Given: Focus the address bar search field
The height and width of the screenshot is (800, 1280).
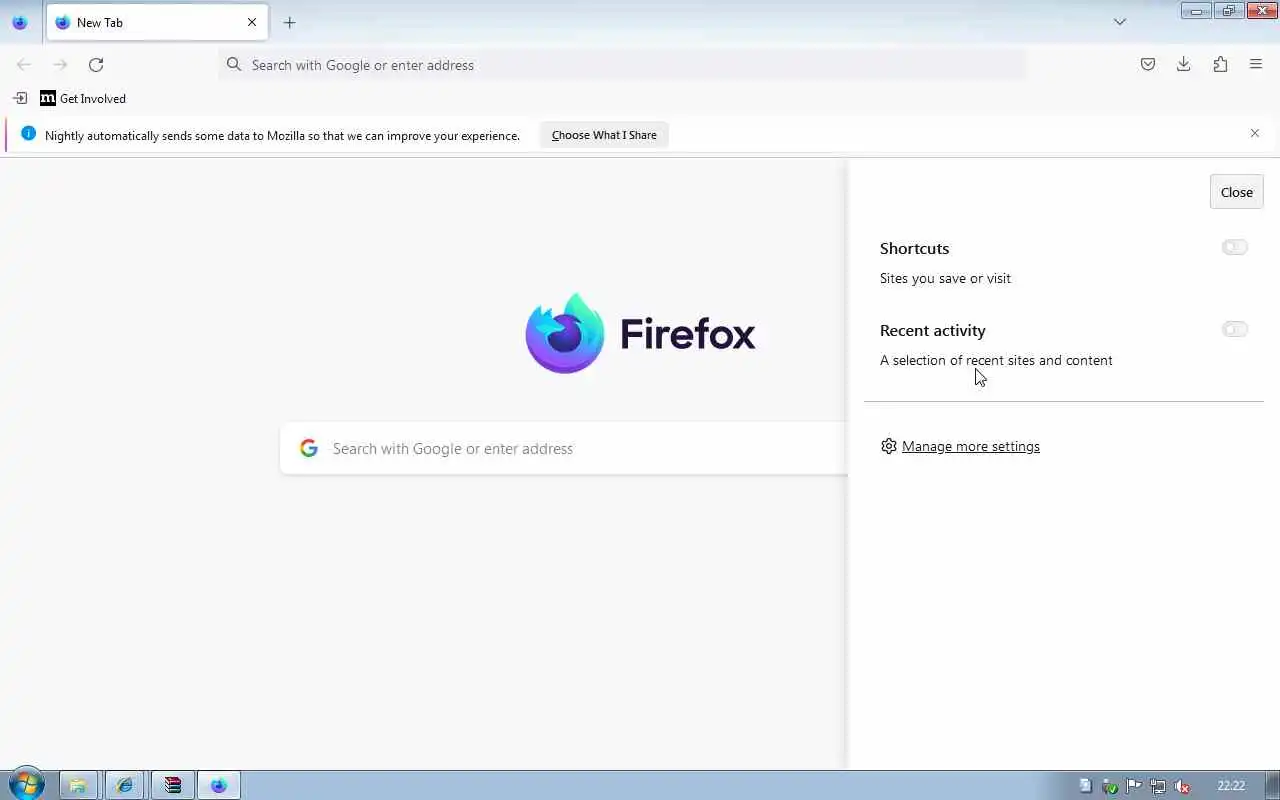Looking at the screenshot, I should point(622,65).
